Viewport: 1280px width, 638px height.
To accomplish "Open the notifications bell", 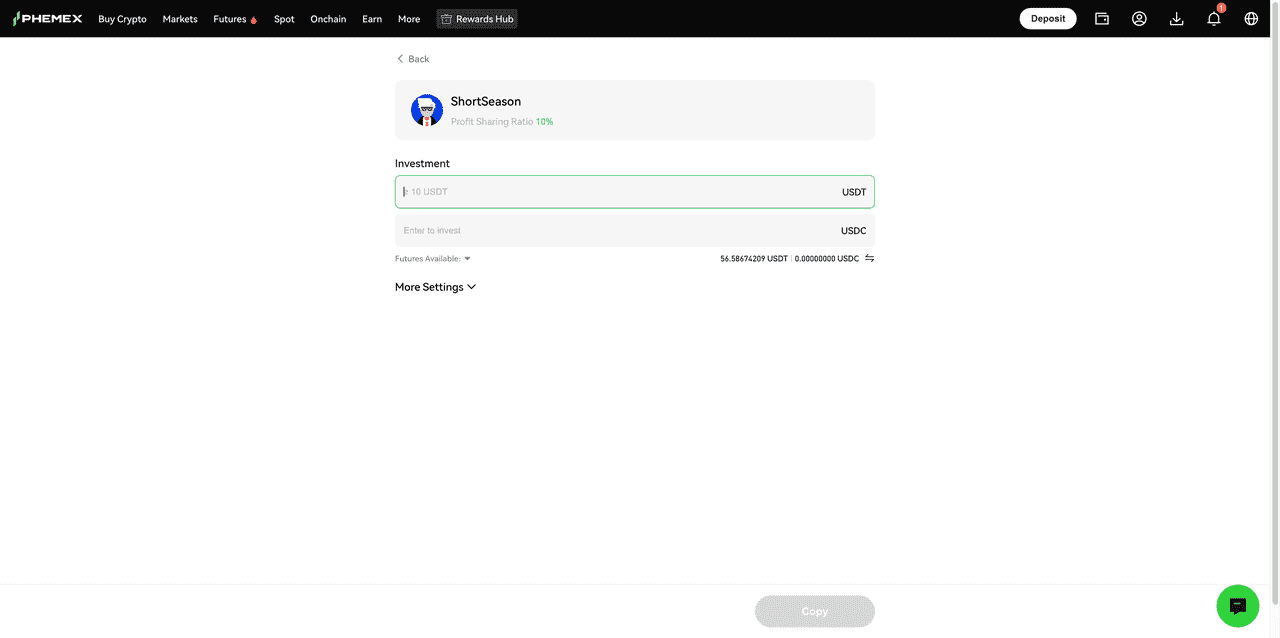I will click(x=1213, y=18).
